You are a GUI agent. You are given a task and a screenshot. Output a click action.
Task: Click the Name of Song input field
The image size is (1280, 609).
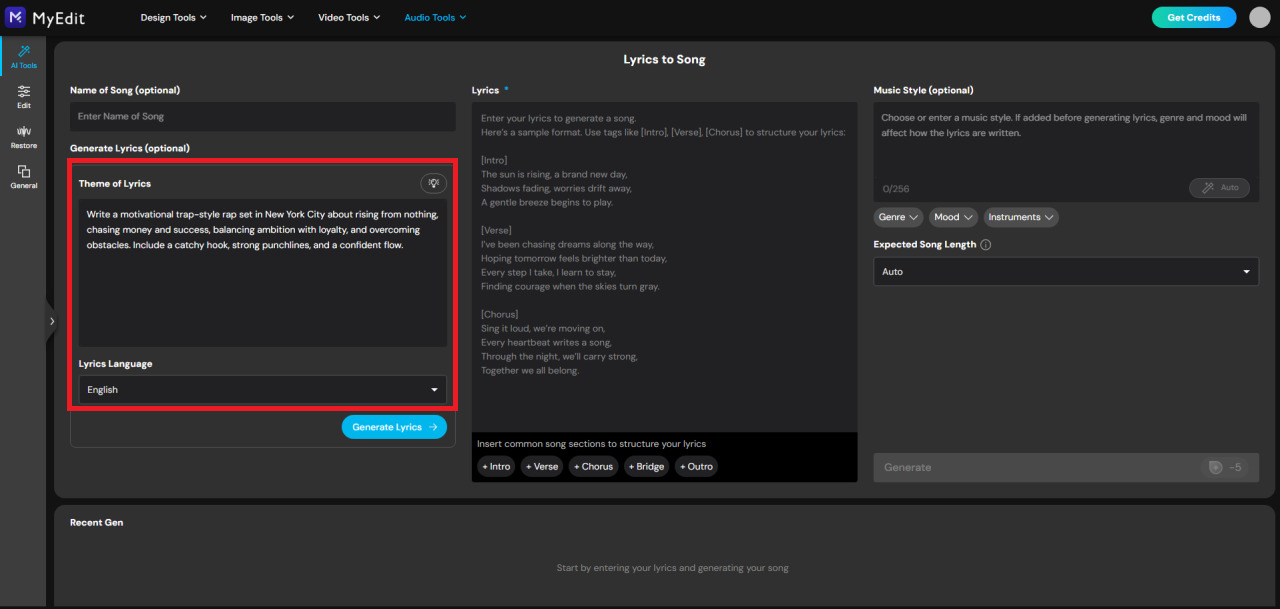point(262,116)
